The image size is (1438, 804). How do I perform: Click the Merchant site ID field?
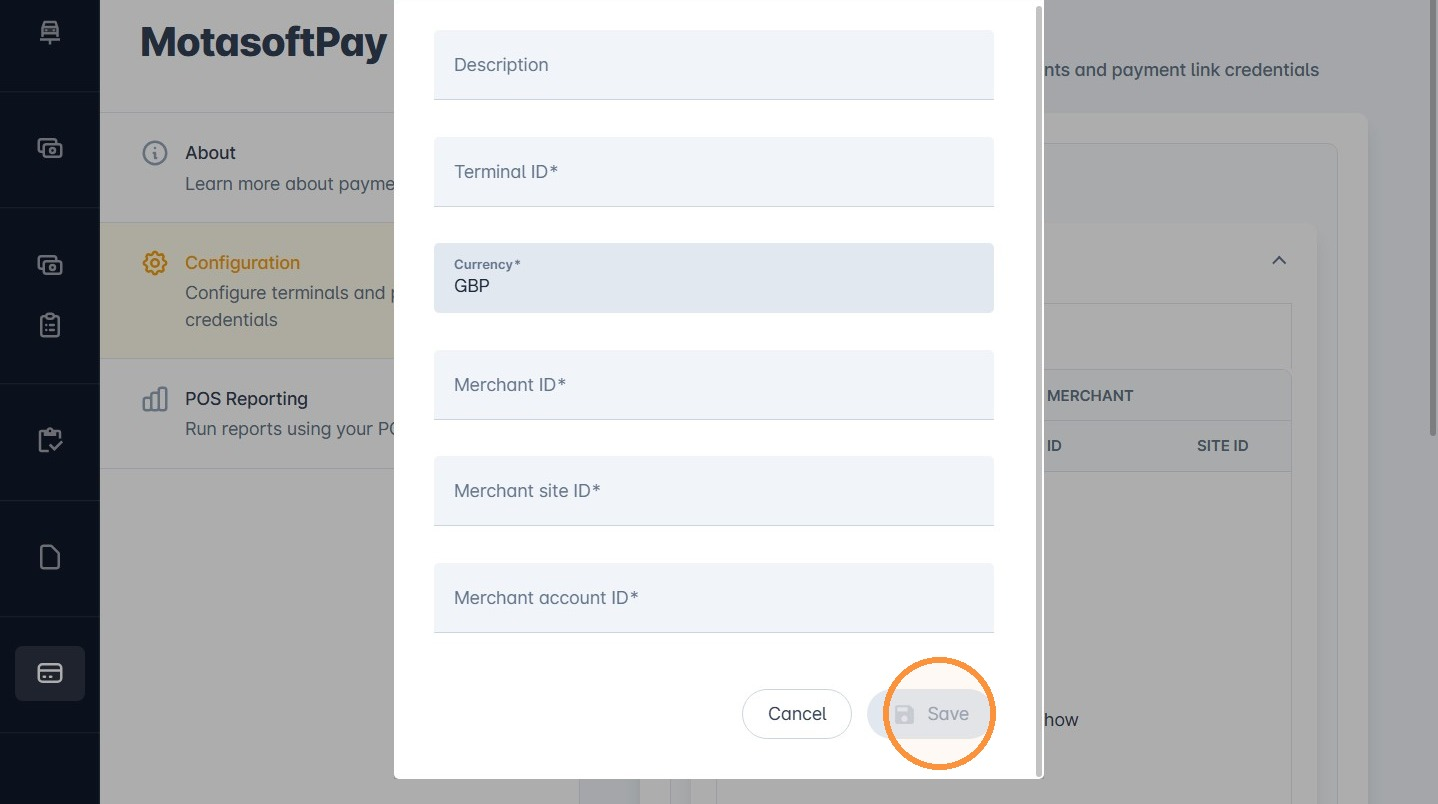coord(714,491)
